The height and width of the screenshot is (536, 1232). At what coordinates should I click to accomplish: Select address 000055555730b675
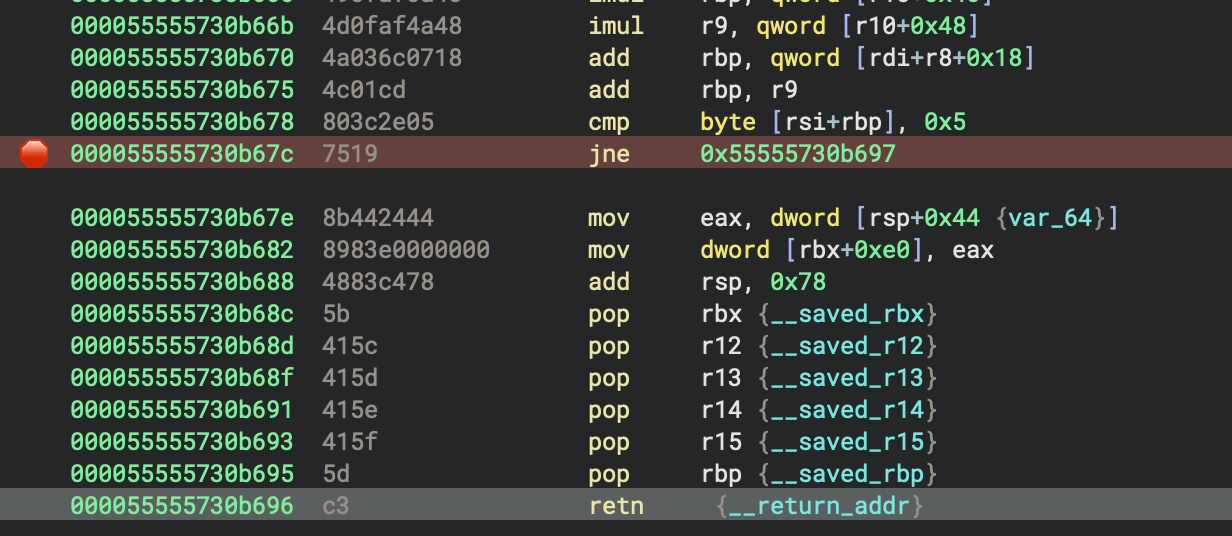(x=182, y=90)
